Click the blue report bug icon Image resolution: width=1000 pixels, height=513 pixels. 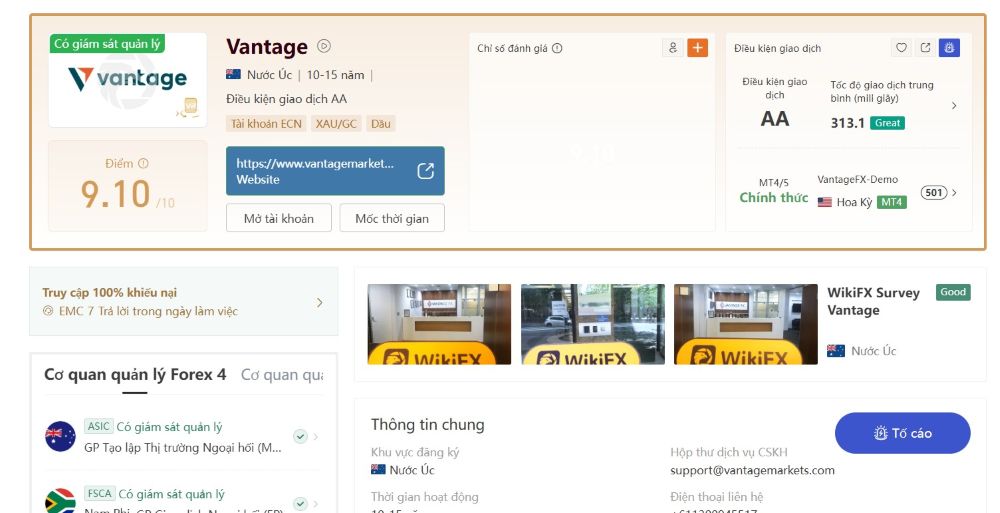point(949,48)
